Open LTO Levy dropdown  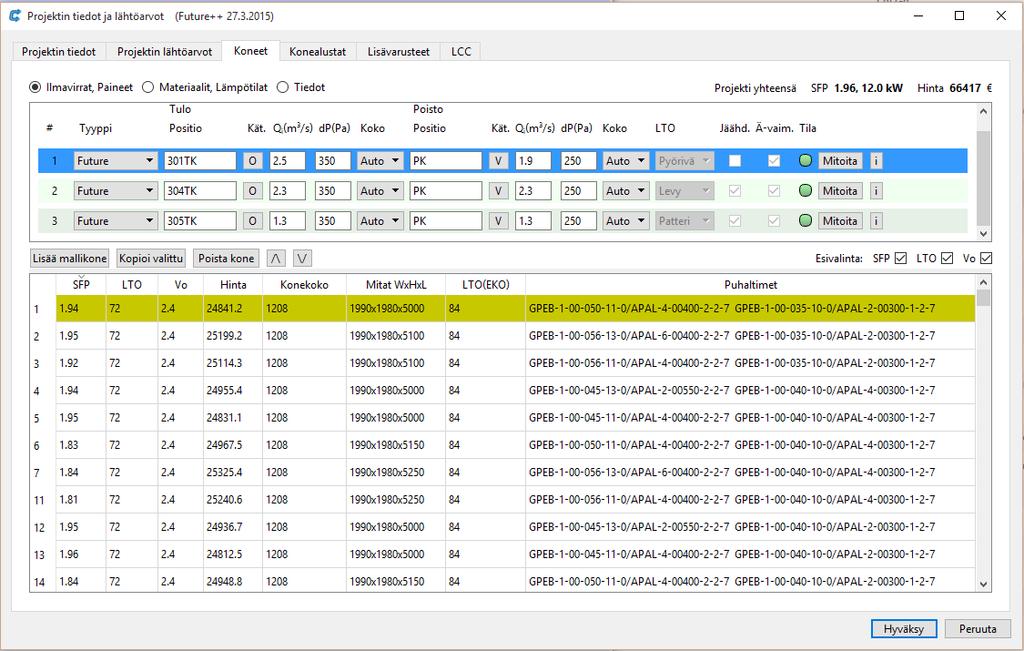[x=684, y=191]
